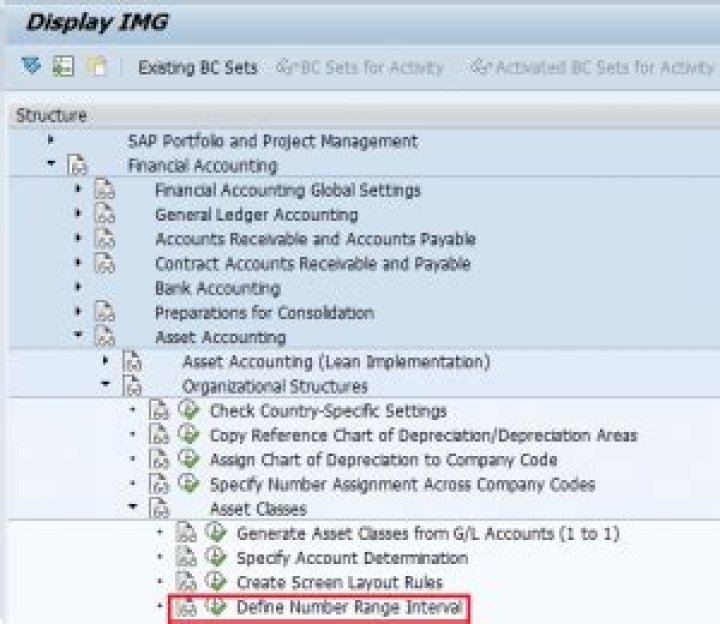Open documentation icon for Organizational Structures
The width and height of the screenshot is (720, 624).
pos(132,386)
